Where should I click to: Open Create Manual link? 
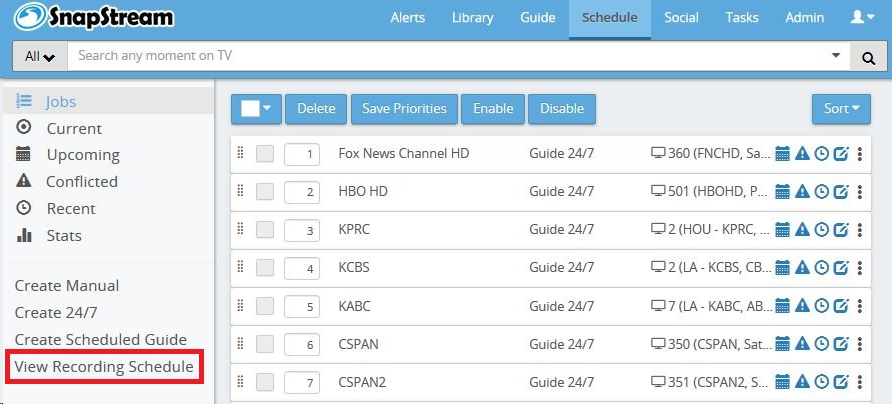67,286
